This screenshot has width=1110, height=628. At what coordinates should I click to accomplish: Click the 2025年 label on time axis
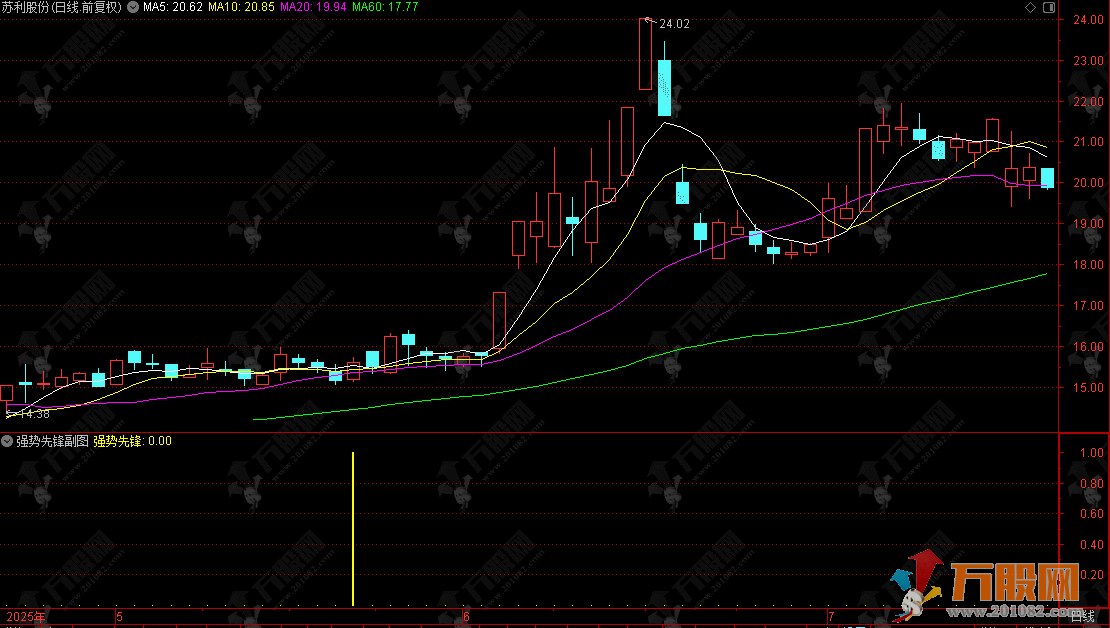click(25, 616)
